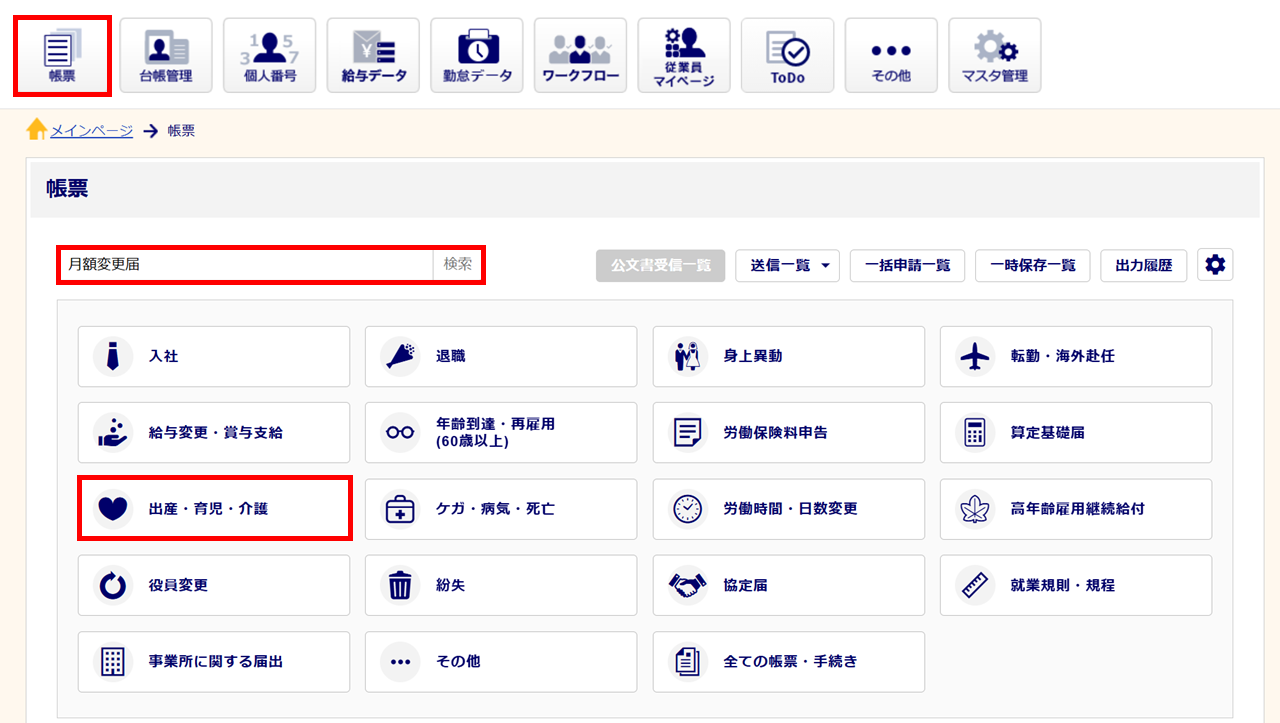The width and height of the screenshot is (1280, 723).
Task: Open the gear settings button
Action: pos(1215,265)
